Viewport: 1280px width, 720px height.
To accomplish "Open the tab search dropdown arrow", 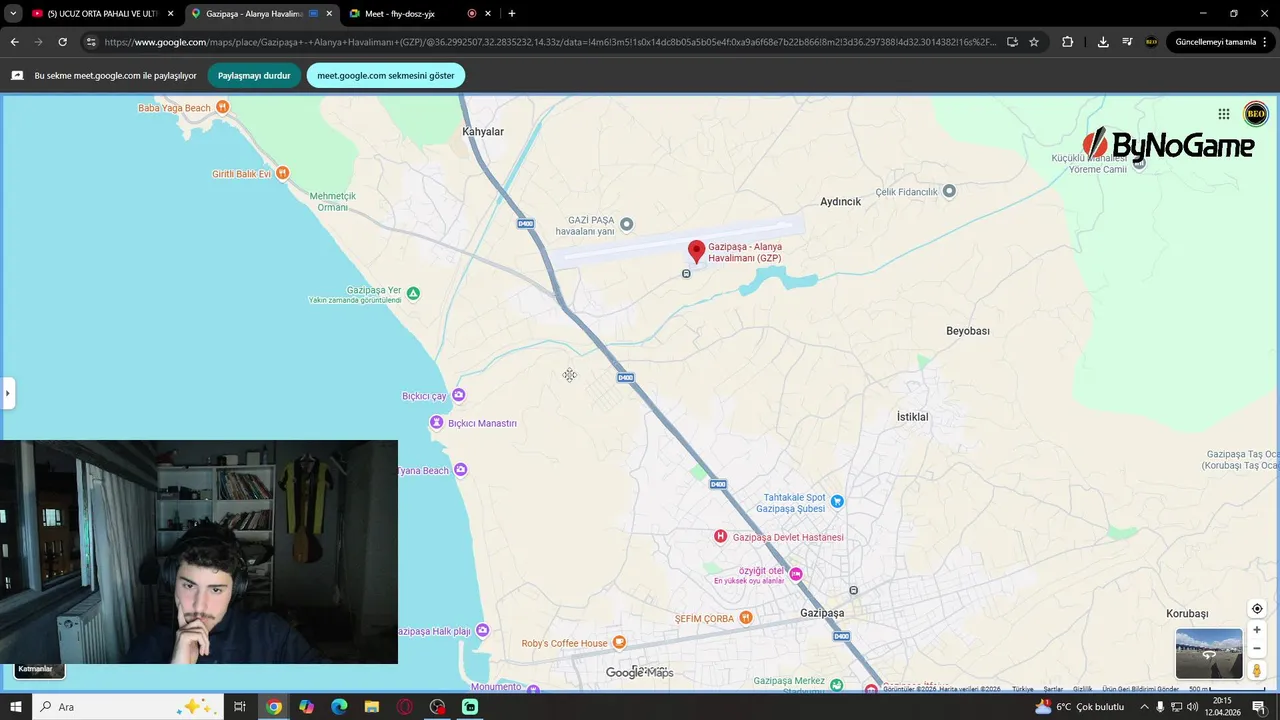I will click(x=13, y=14).
